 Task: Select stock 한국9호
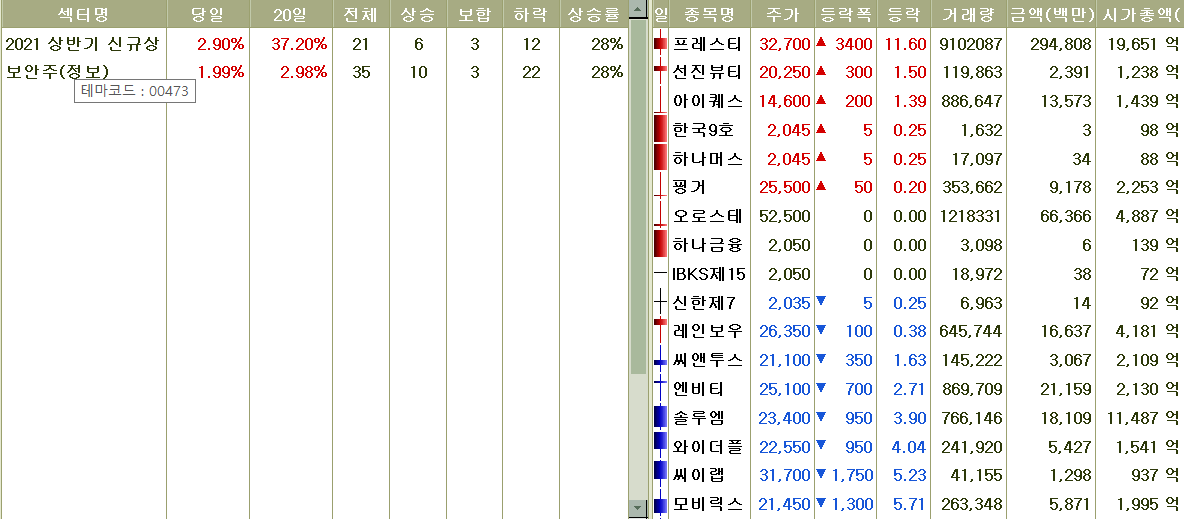pos(703,130)
